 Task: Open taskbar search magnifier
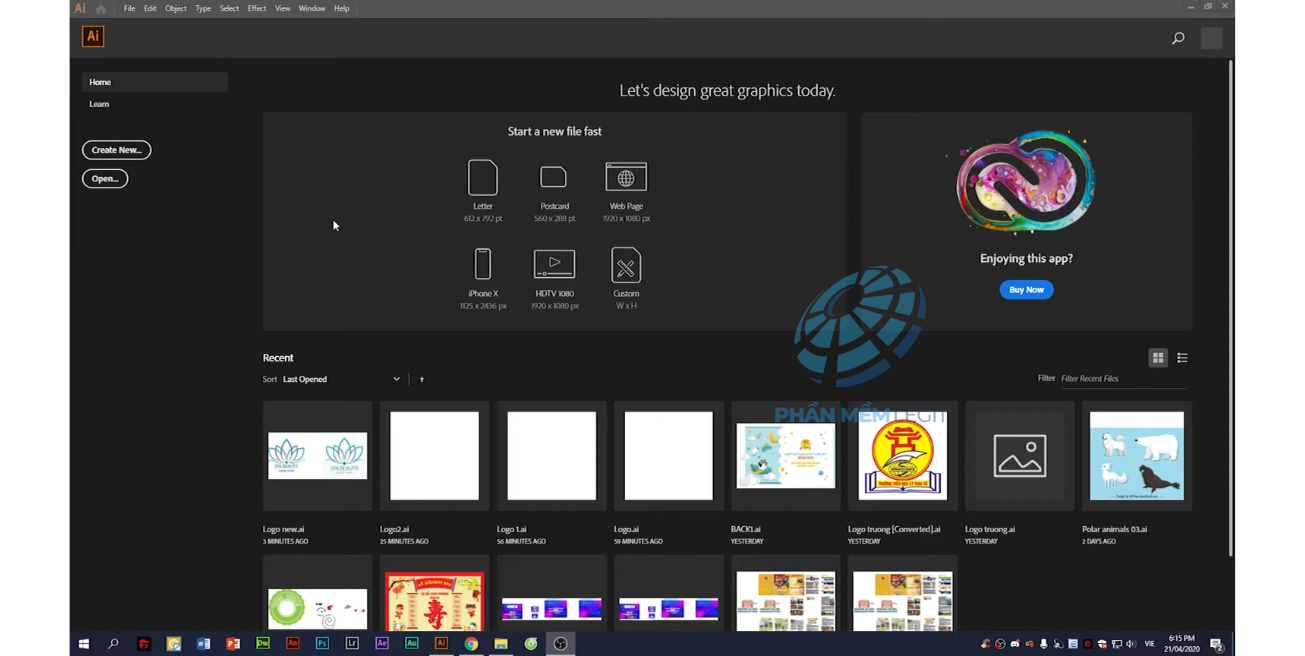[113, 644]
